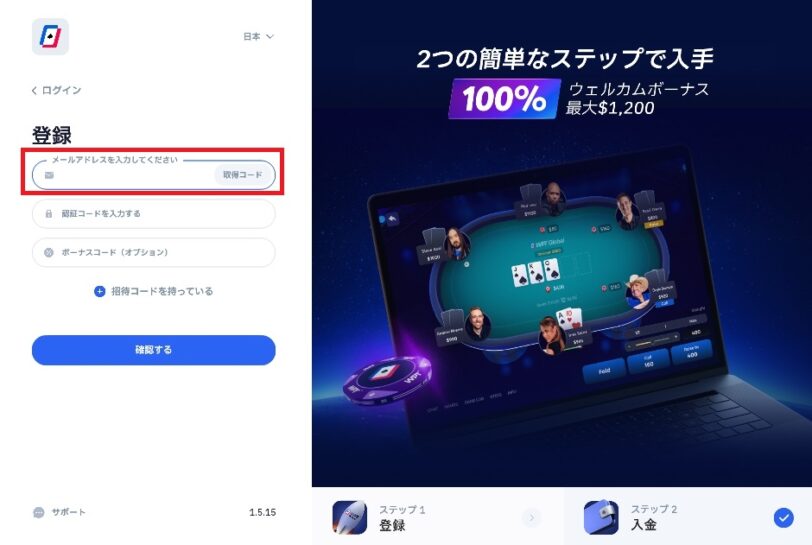Click the lock icon in verification field

pyautogui.click(x=49, y=213)
